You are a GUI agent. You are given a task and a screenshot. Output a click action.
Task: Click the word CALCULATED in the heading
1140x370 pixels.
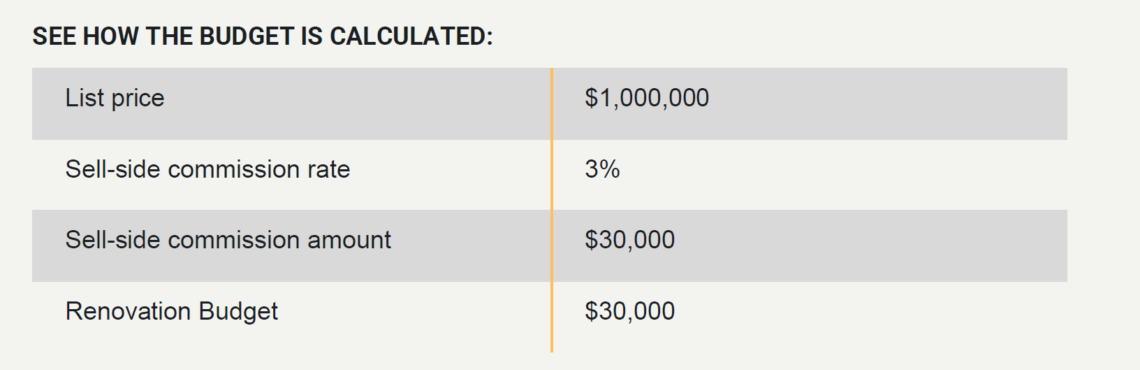pos(411,37)
